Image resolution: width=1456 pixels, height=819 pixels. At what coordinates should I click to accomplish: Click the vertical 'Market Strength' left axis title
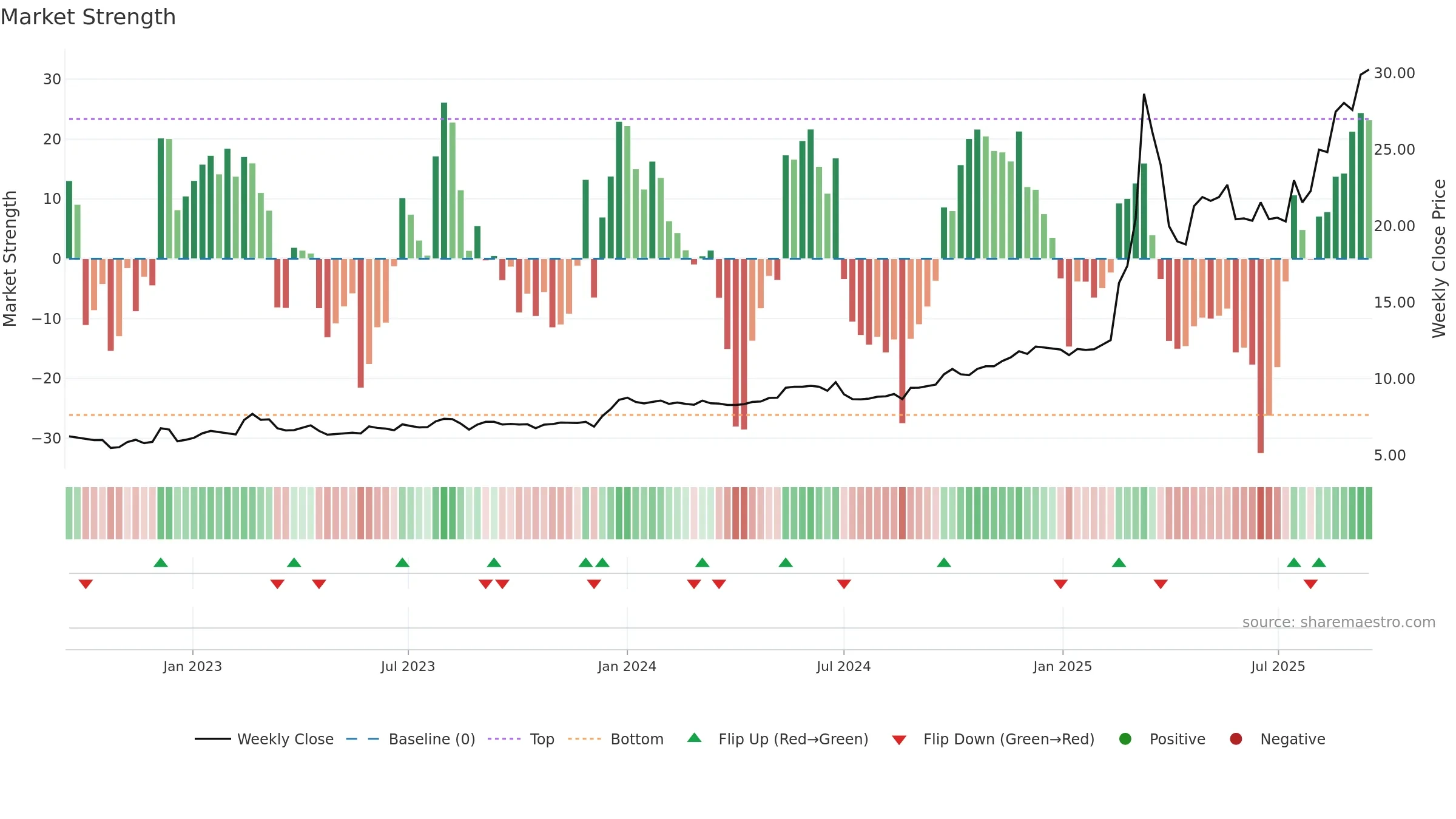click(x=10, y=258)
